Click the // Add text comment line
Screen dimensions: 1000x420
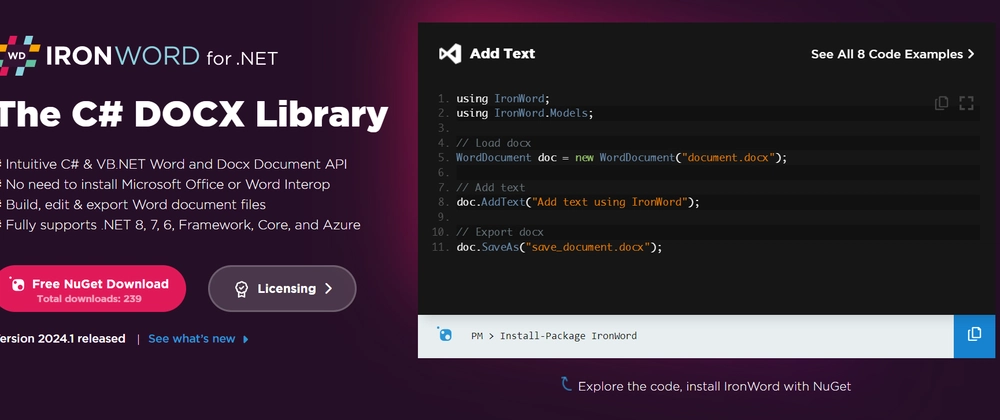point(490,187)
